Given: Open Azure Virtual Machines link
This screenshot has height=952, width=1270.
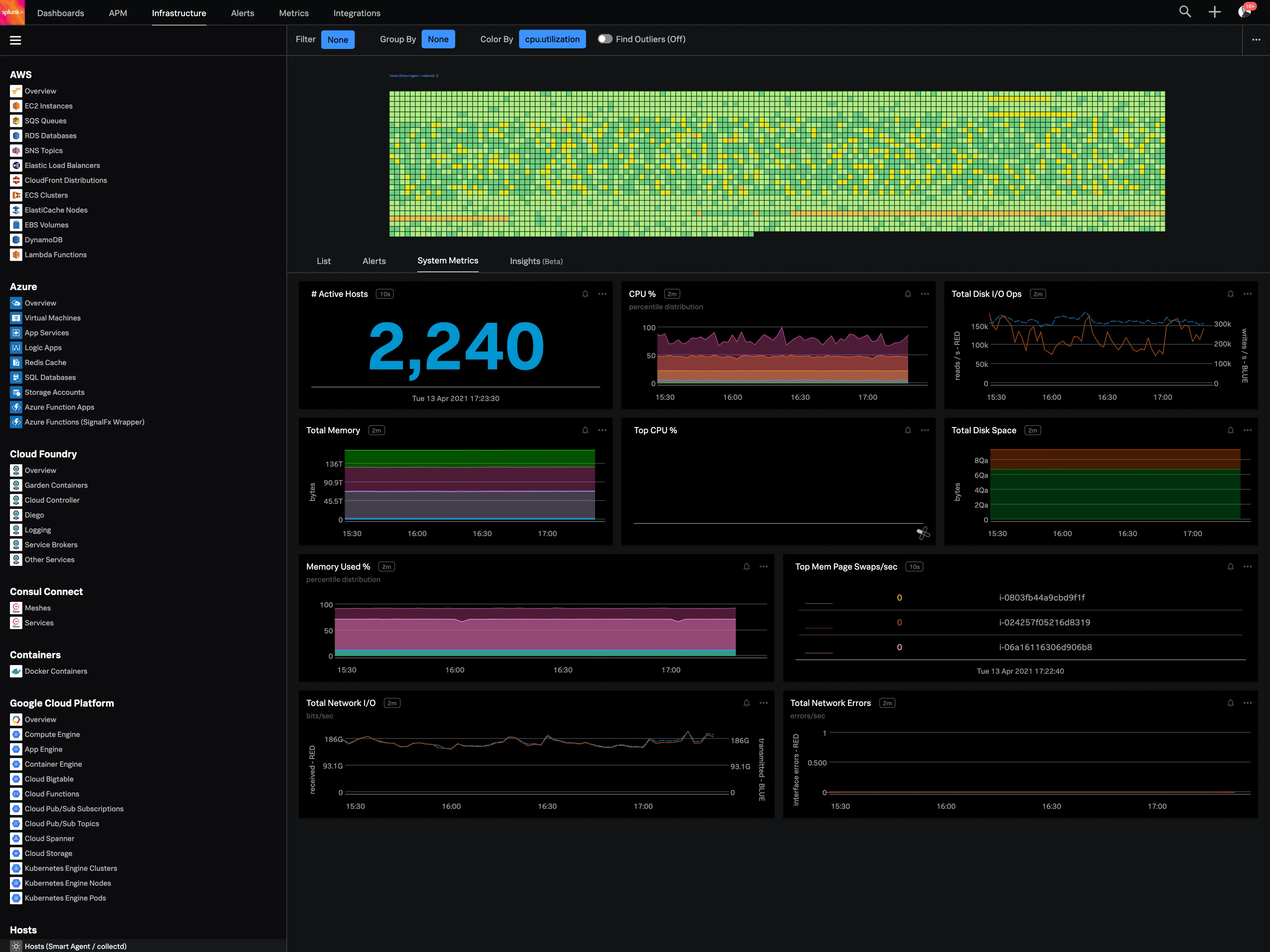Looking at the screenshot, I should pyautogui.click(x=53, y=318).
